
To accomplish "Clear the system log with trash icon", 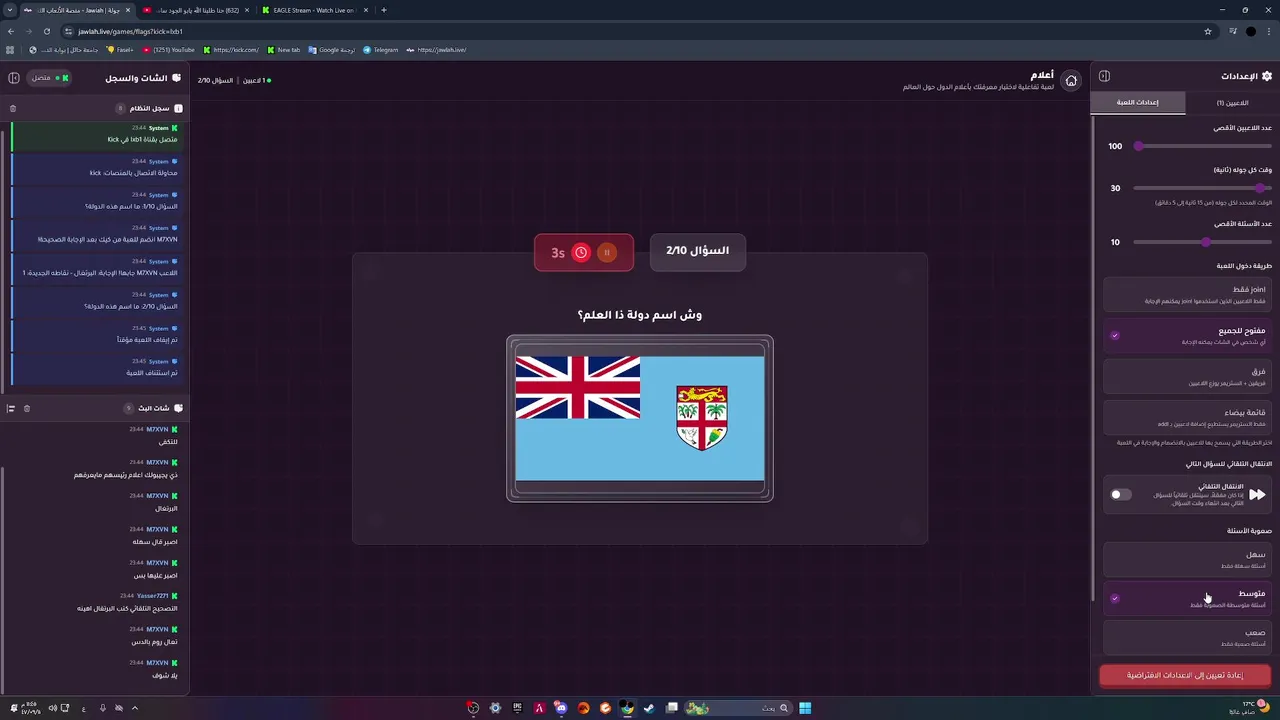I will click(x=13, y=108).
